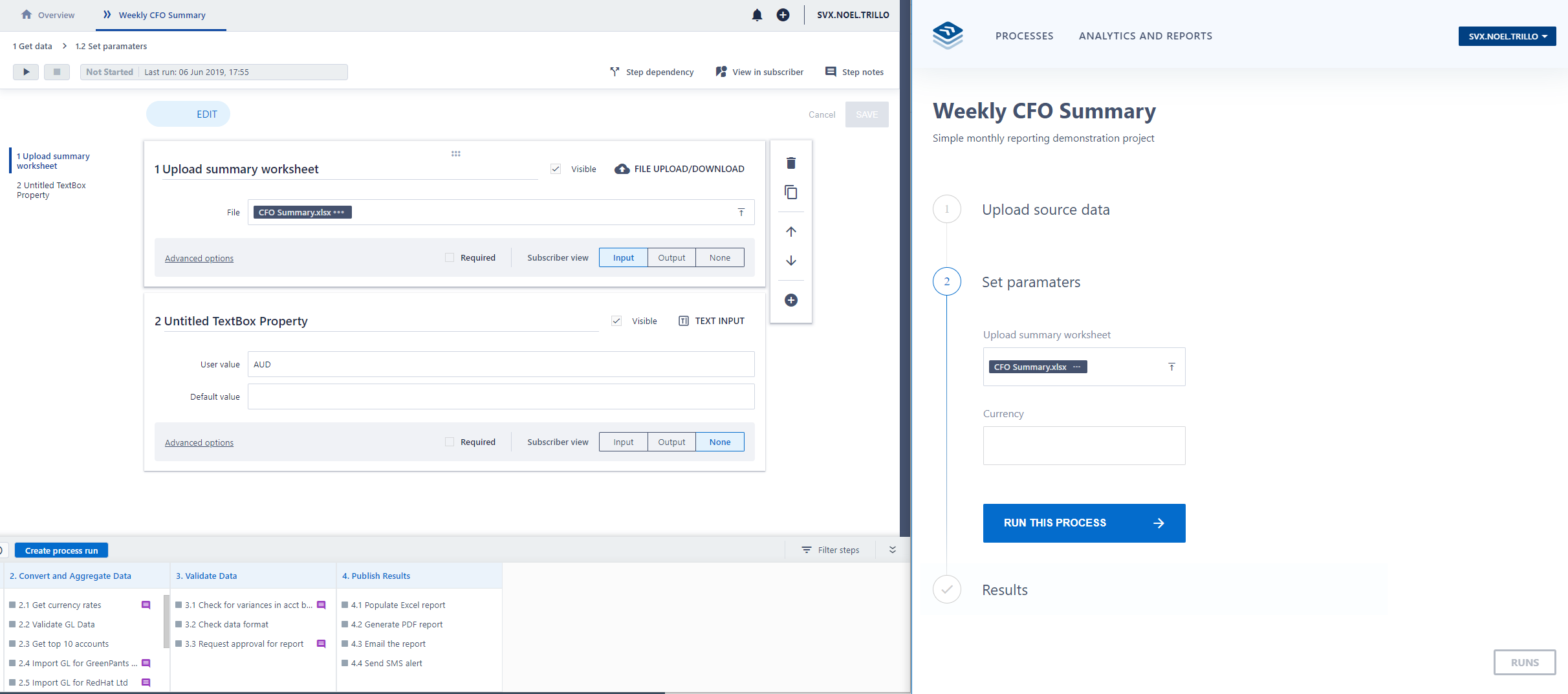Open Step notes panel
This screenshot has height=694, width=1568.
[x=854, y=72]
